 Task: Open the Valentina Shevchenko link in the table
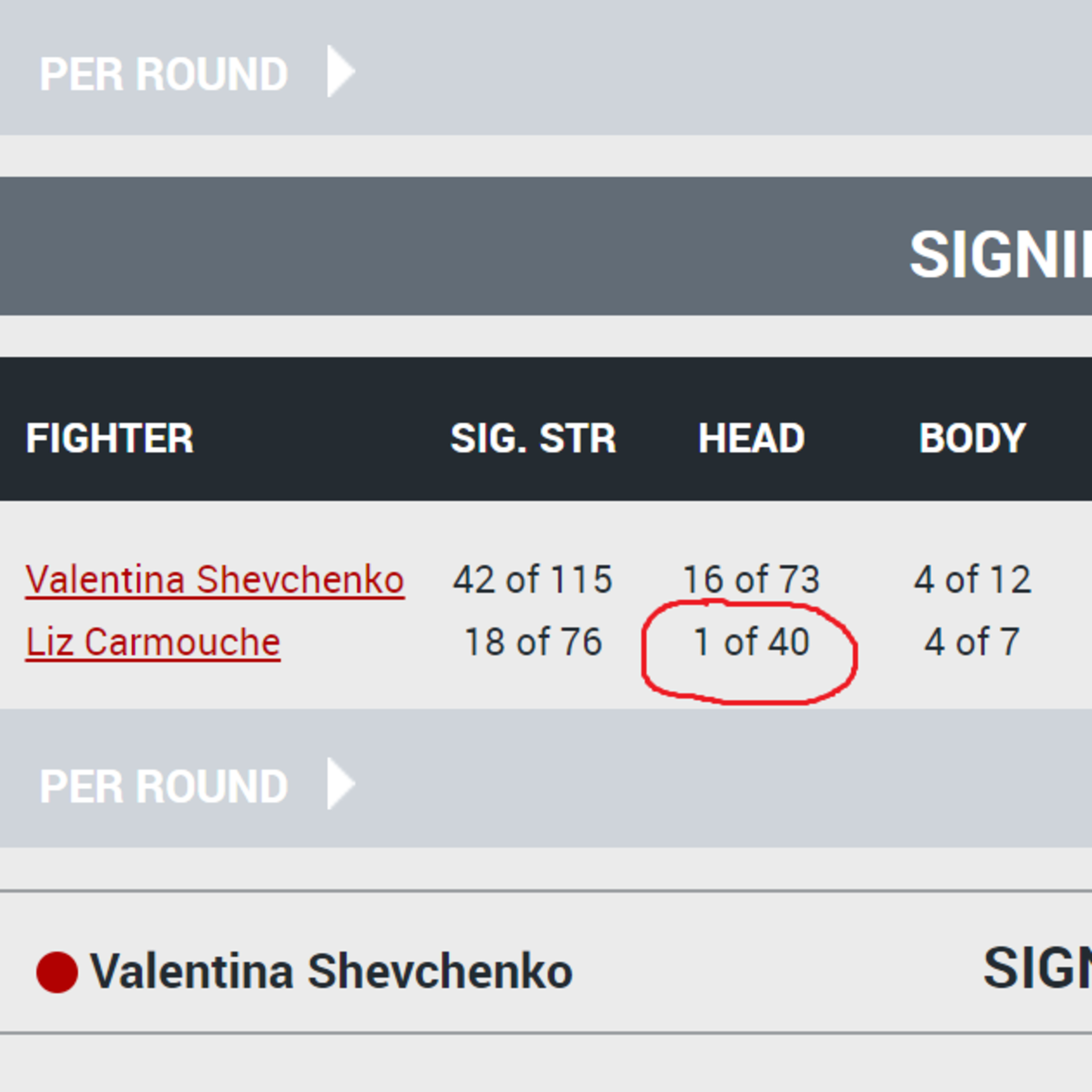pos(215,579)
